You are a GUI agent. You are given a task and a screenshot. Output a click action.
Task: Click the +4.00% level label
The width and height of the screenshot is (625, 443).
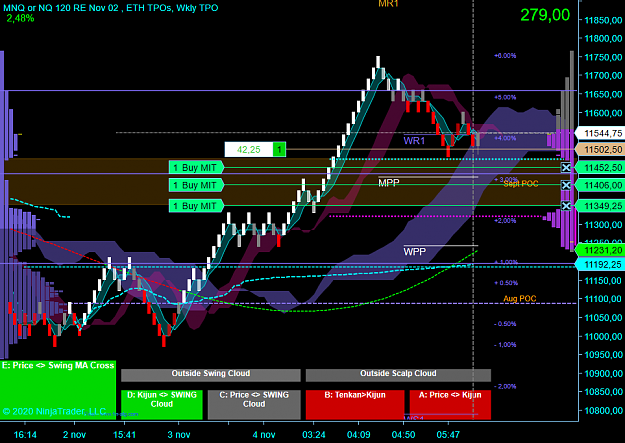505,138
